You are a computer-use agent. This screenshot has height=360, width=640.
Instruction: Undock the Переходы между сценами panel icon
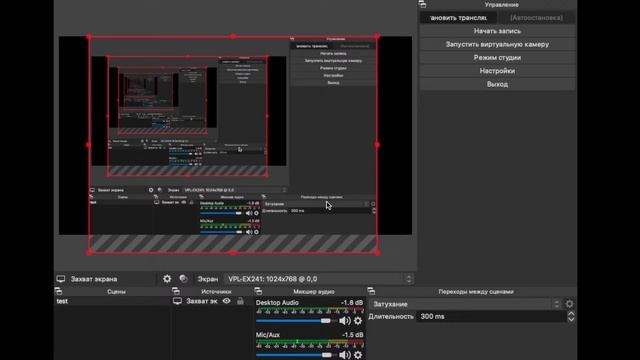[x=371, y=291]
